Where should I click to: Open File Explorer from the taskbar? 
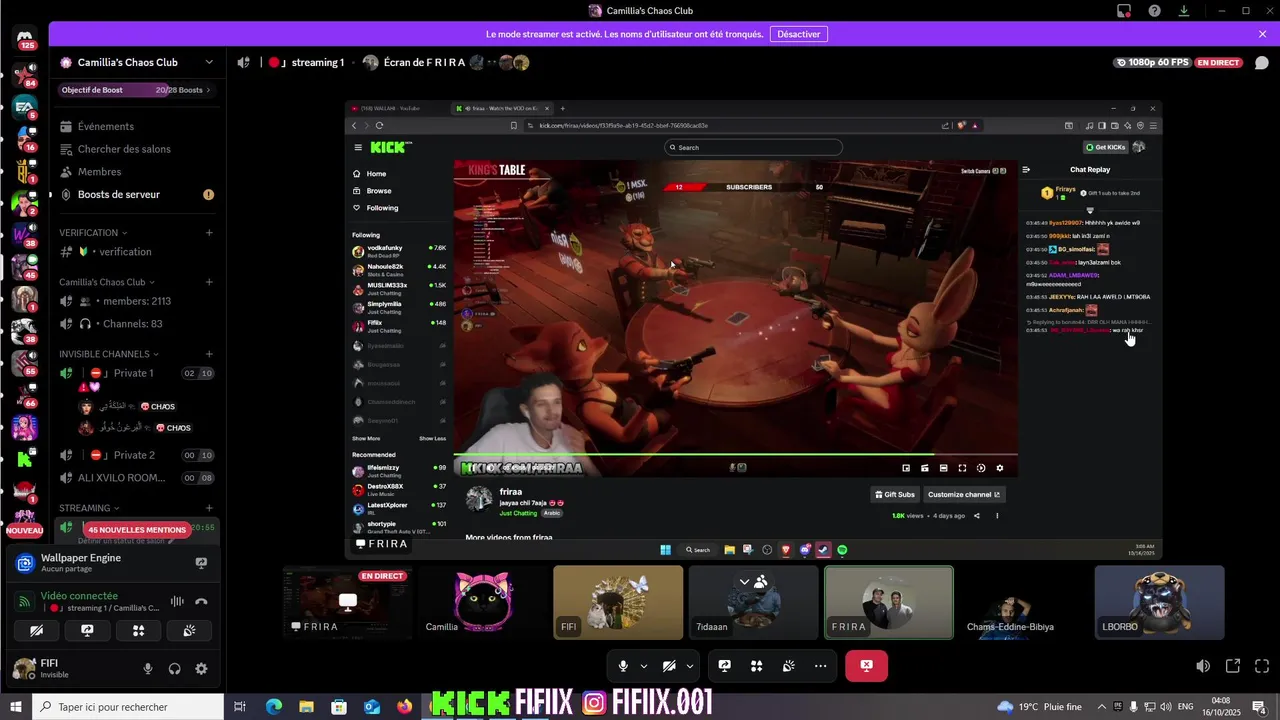pyautogui.click(x=306, y=706)
